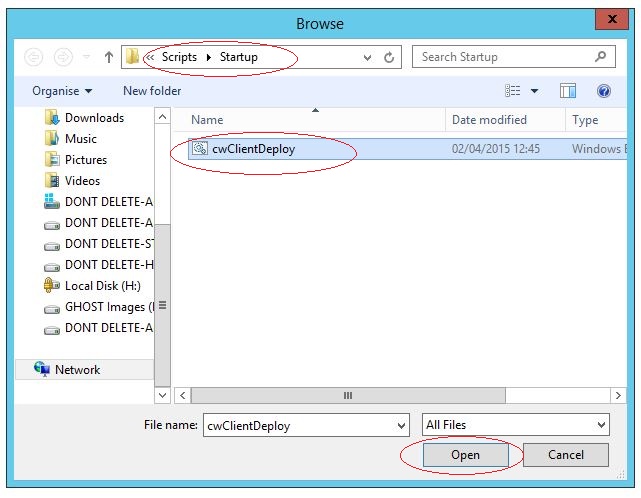Image resolution: width=641 pixels, height=498 pixels.
Task: Open the File name dropdown arrow
Action: 401,426
